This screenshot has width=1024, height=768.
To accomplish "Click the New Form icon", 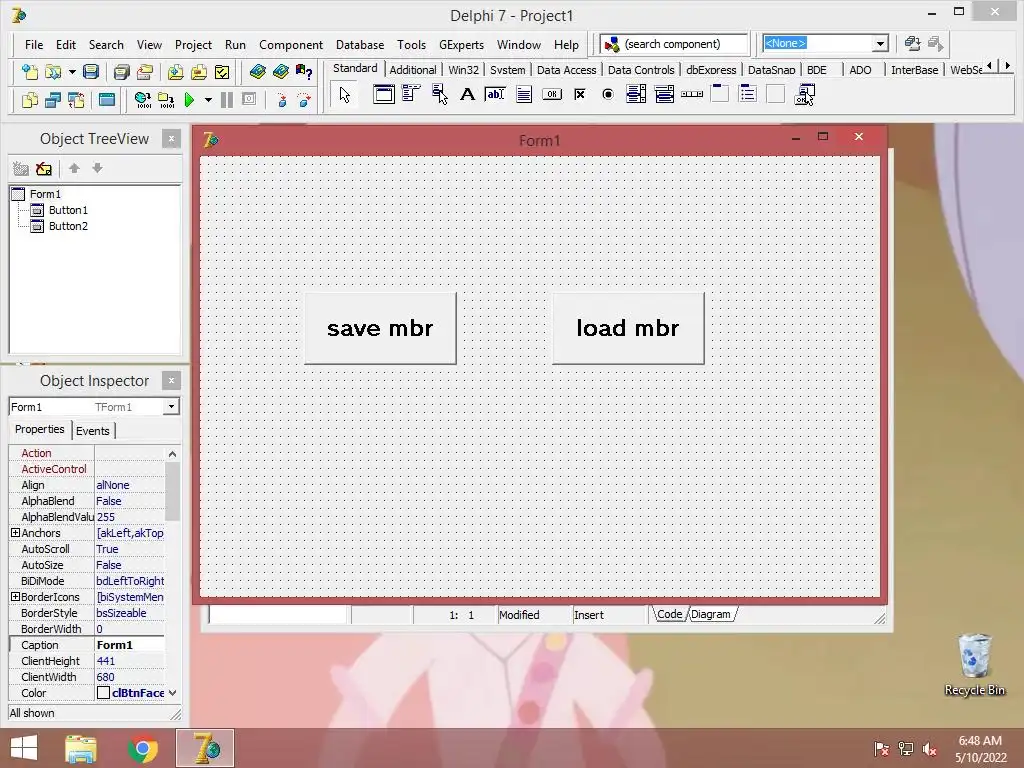I will pyautogui.click(x=106, y=100).
